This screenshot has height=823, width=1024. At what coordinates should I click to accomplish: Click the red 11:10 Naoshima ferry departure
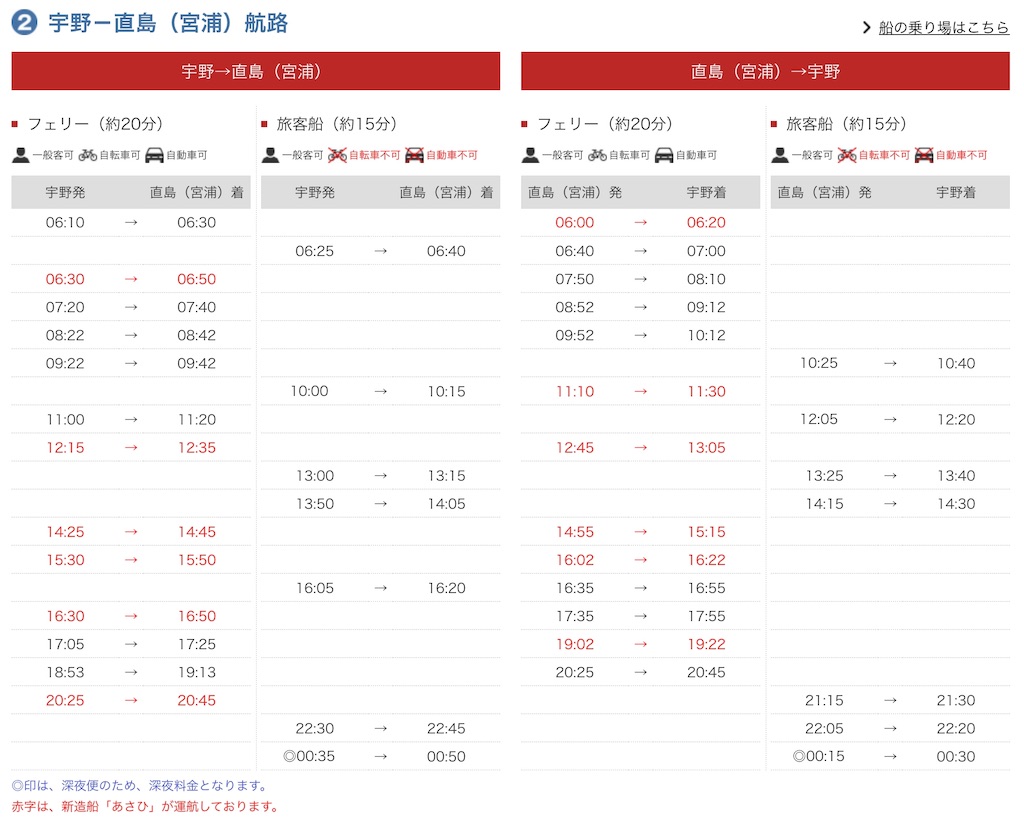(575, 392)
